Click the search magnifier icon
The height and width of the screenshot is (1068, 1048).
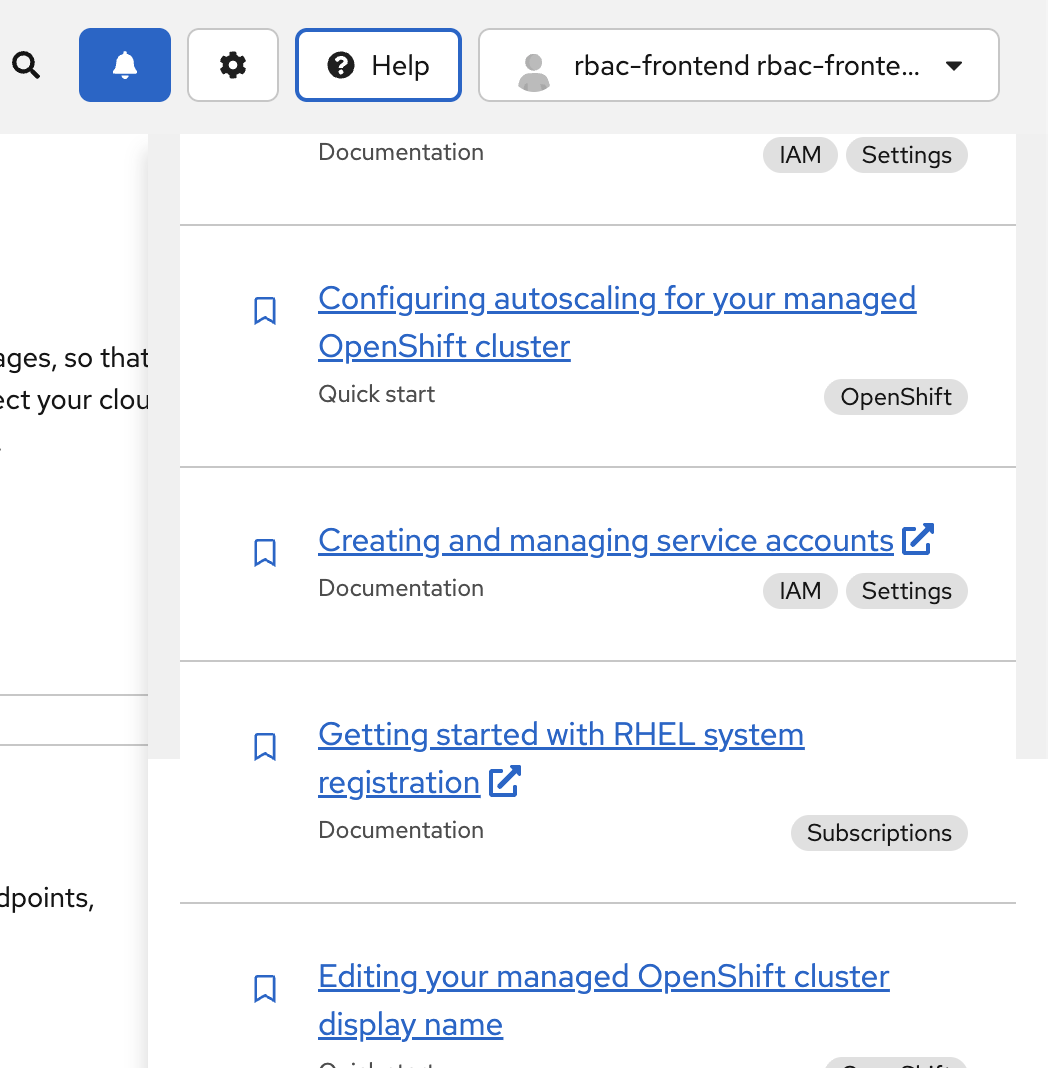pos(27,66)
